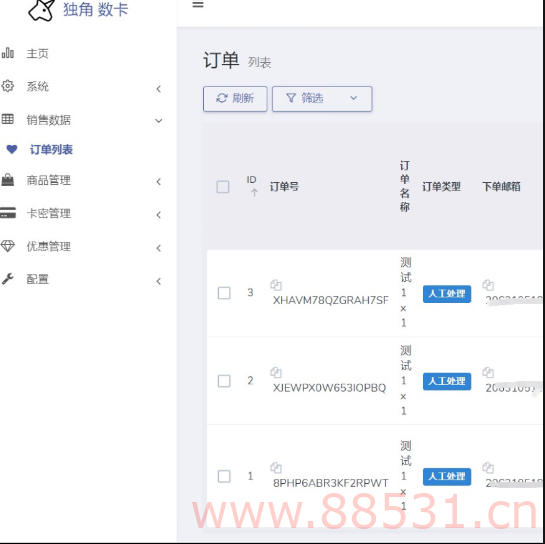Open the 卡密管理 sidebar menu

point(49,213)
